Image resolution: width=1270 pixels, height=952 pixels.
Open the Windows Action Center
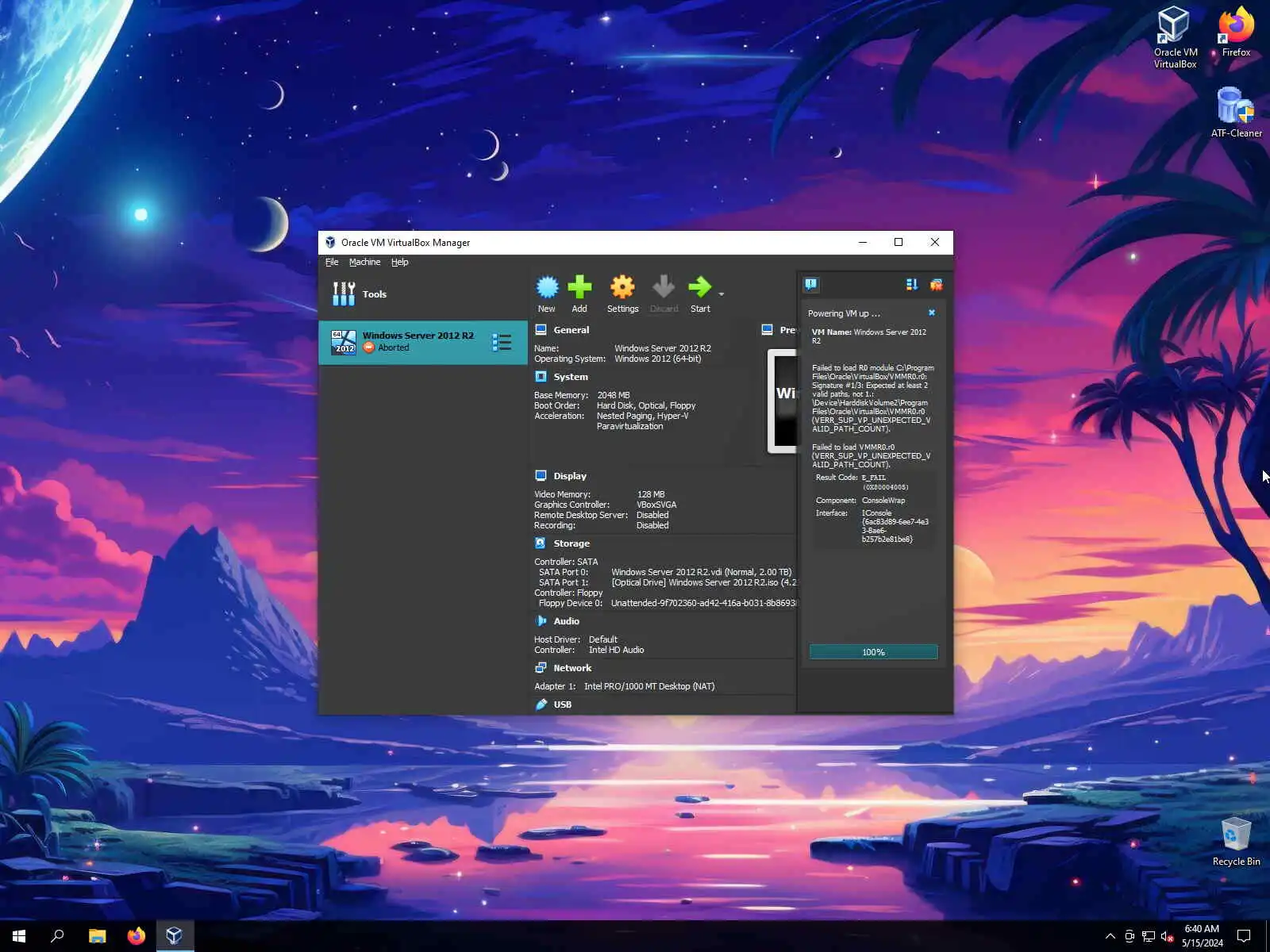pyautogui.click(x=1244, y=936)
